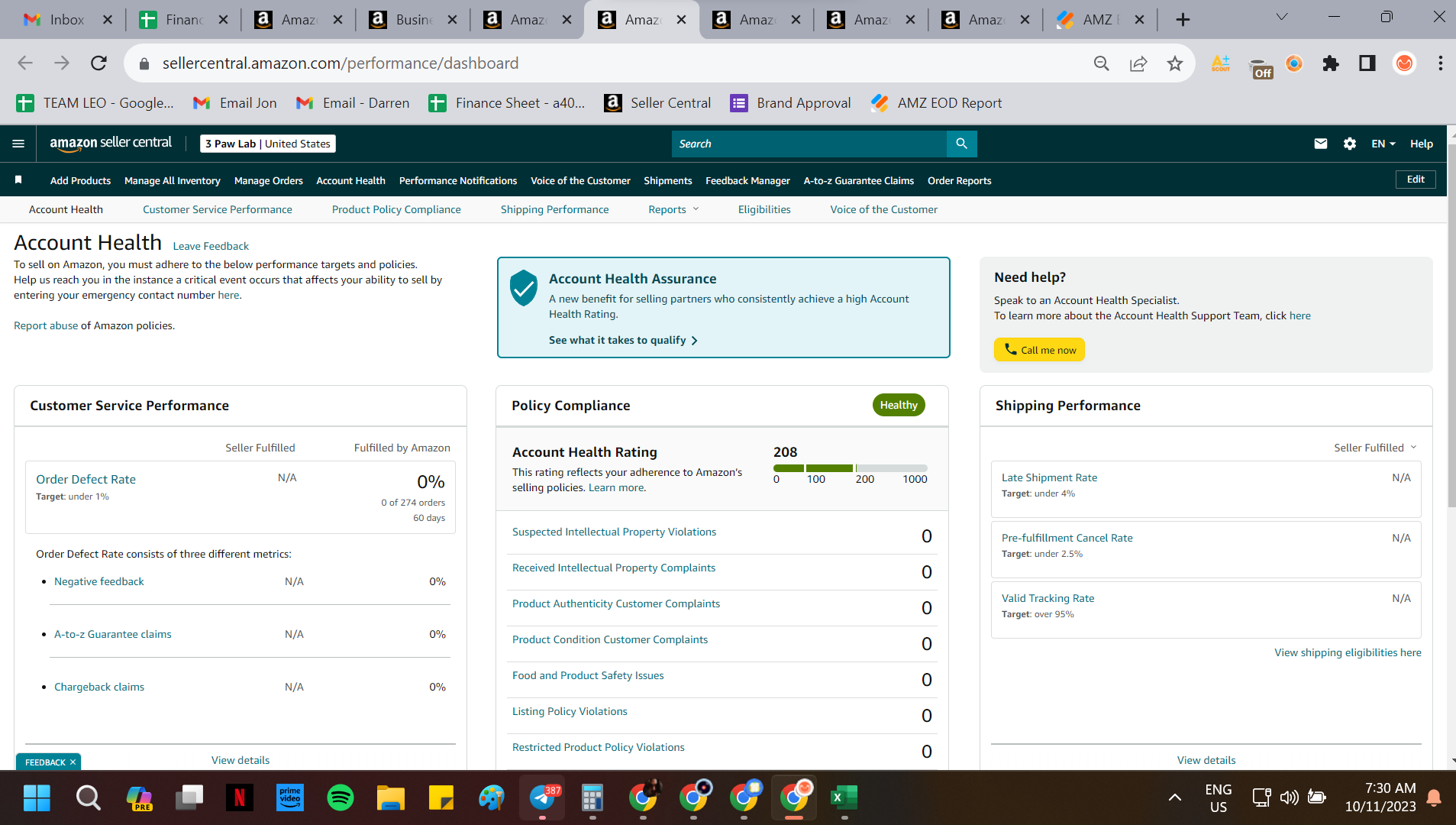Screen dimensions: 1456x825
Task: Click the bookmark flag icon beside Add Products
Action: pos(18,180)
